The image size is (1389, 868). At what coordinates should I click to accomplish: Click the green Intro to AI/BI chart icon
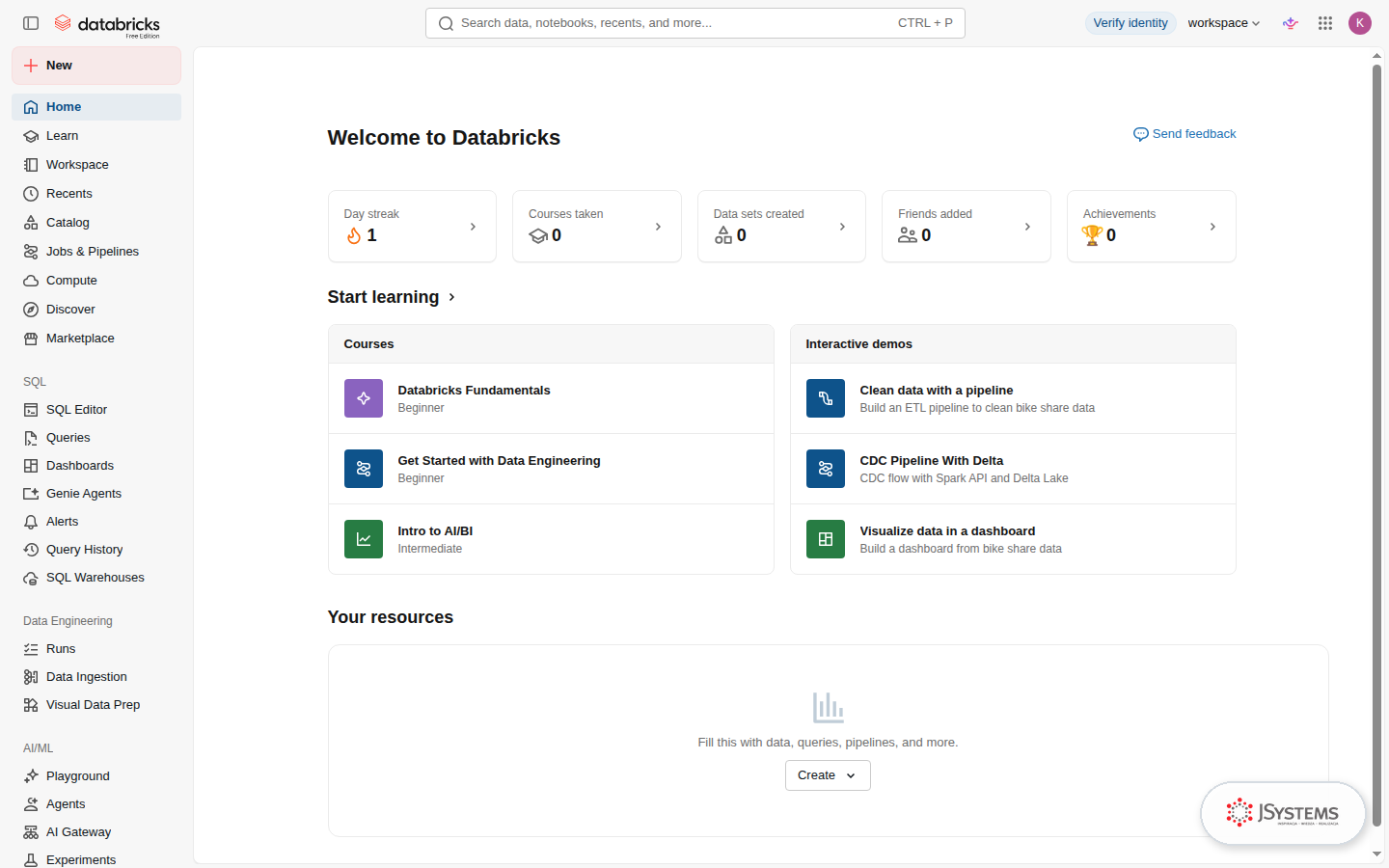coord(364,539)
